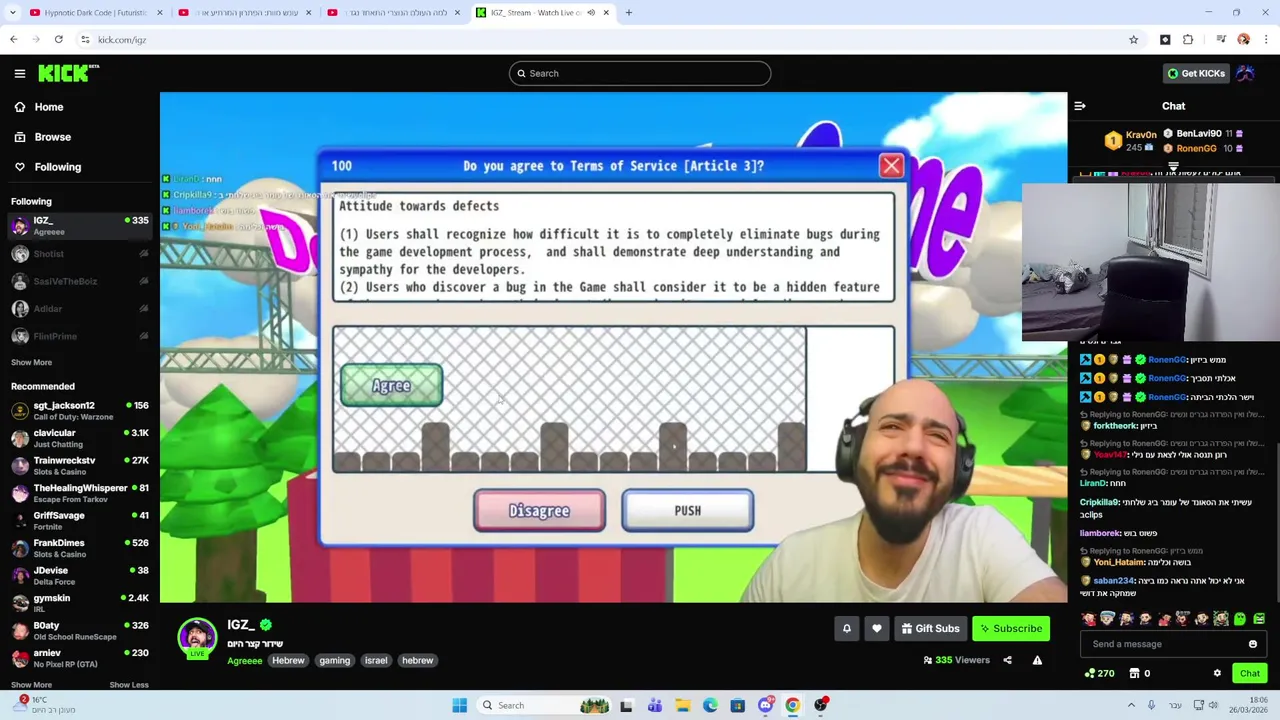The width and height of the screenshot is (1280, 720).
Task: Open offline channel Adidar
Action: [80, 309]
